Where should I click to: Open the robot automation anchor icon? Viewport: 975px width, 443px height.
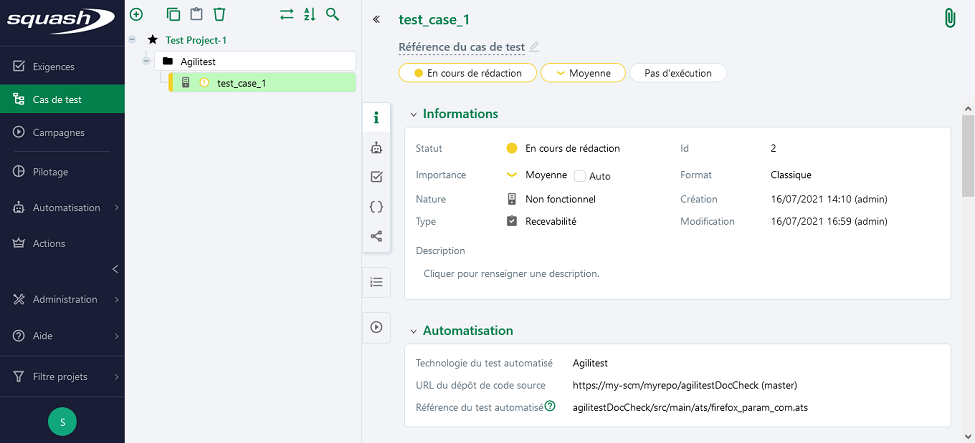376,148
